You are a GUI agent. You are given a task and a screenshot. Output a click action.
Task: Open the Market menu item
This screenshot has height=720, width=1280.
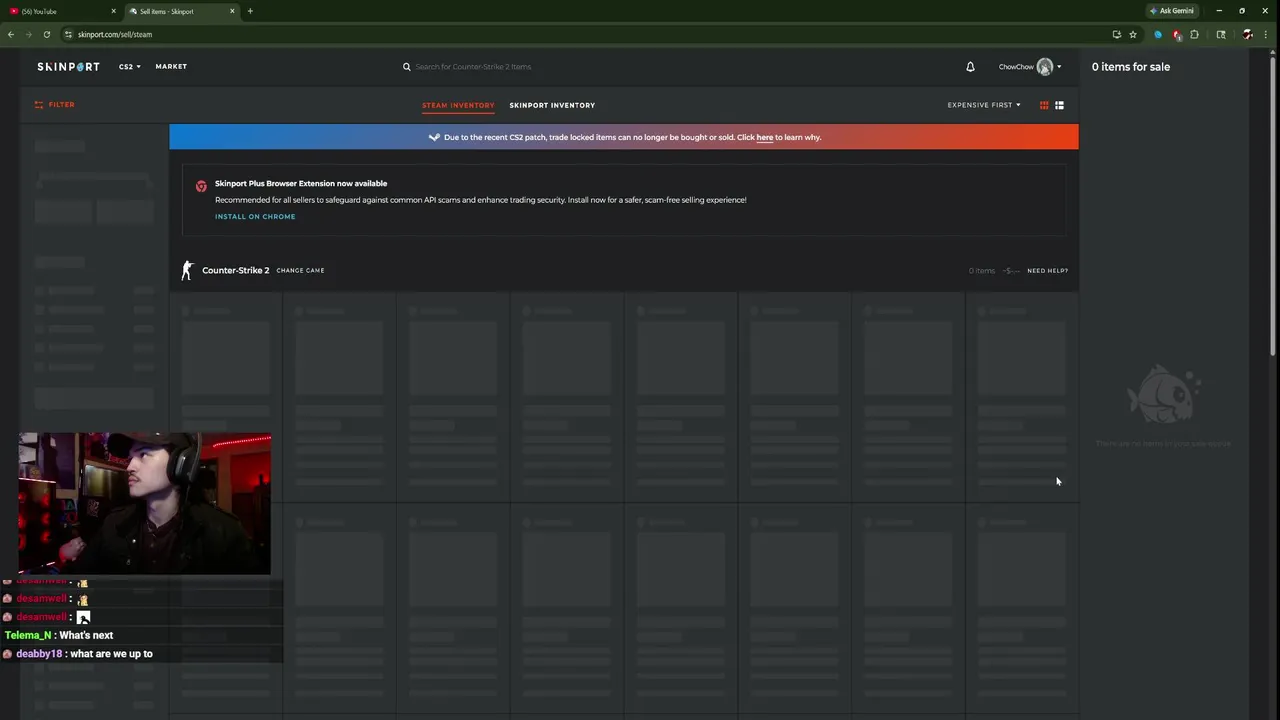[x=171, y=67]
